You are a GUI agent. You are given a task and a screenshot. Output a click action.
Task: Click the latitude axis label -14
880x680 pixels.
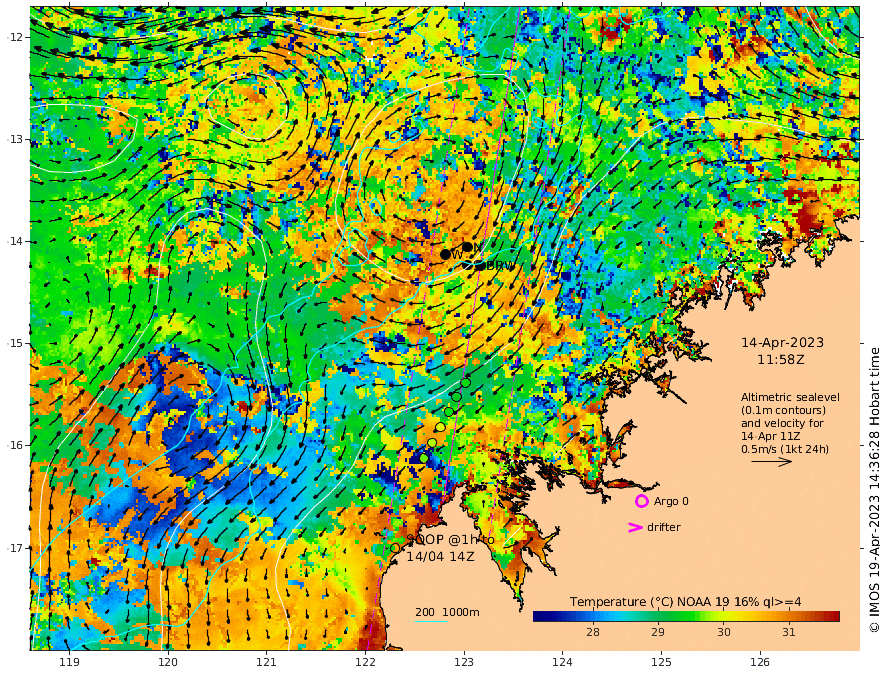pos(14,241)
